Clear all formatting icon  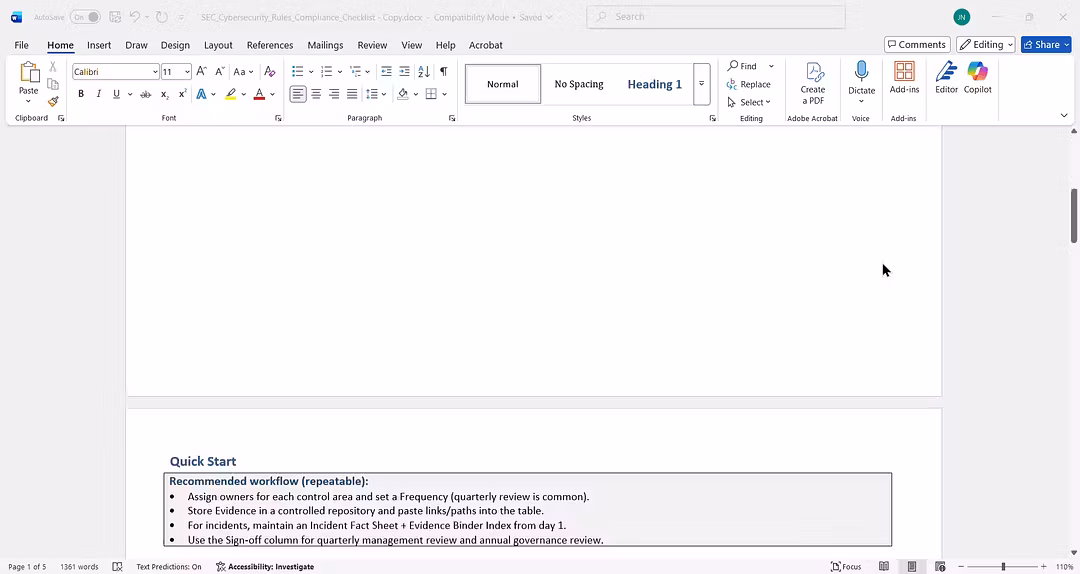[x=270, y=72]
